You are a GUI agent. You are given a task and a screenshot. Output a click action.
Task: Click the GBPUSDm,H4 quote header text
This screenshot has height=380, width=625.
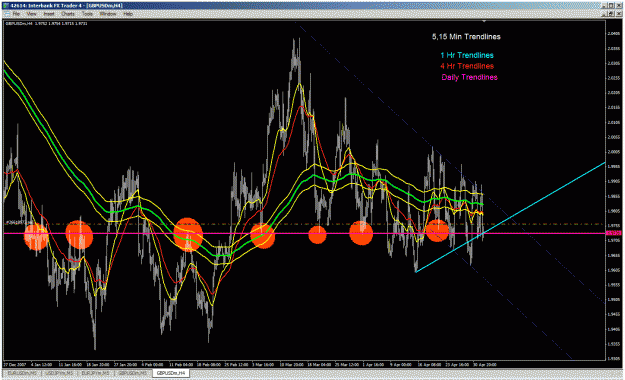tap(46, 24)
